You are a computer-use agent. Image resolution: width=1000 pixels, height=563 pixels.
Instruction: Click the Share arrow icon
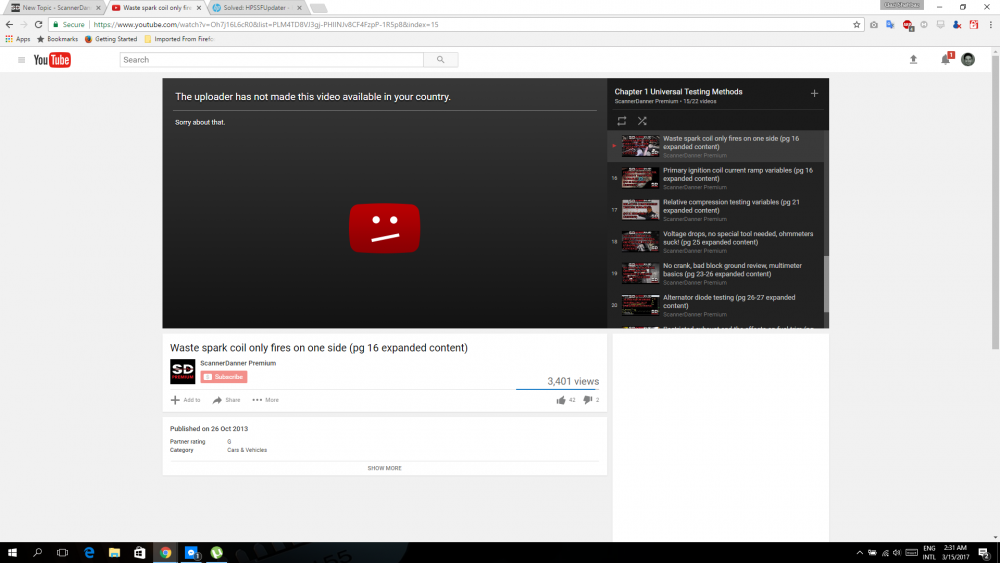pyautogui.click(x=217, y=400)
